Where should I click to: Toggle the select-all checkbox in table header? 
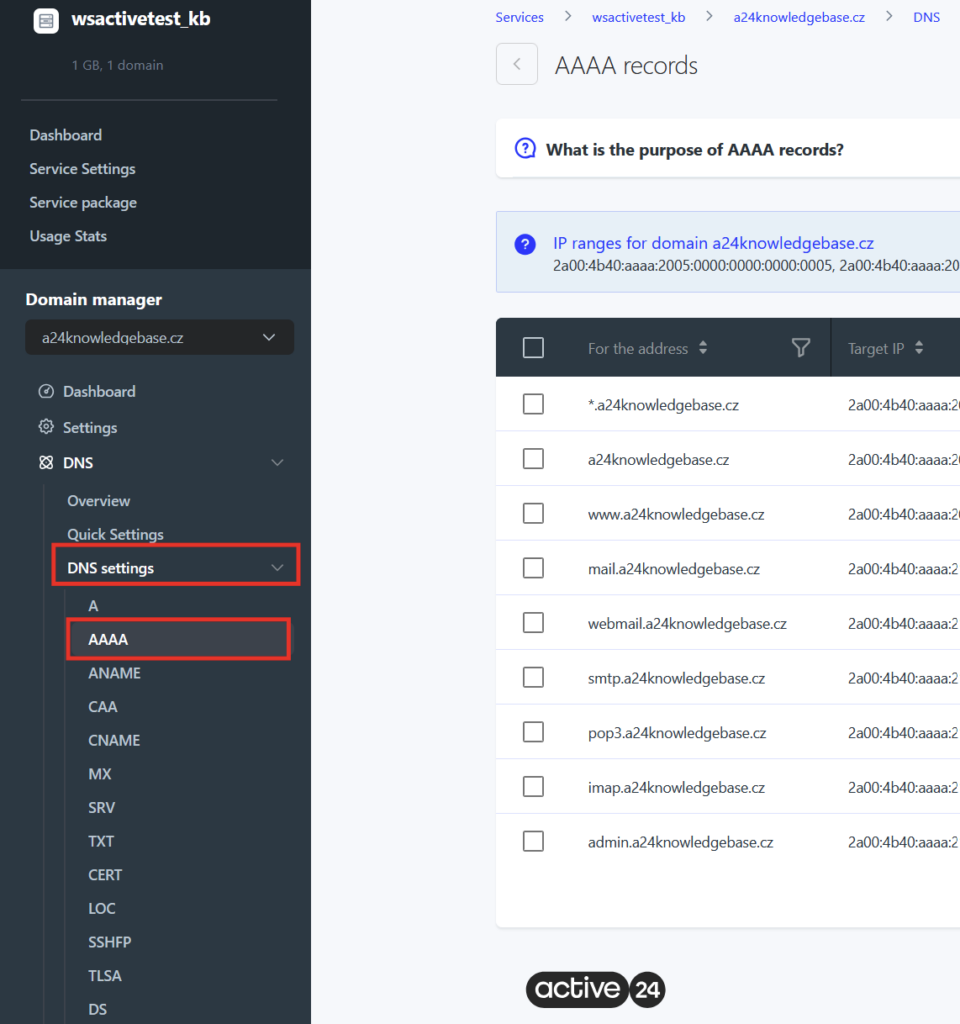tap(533, 347)
